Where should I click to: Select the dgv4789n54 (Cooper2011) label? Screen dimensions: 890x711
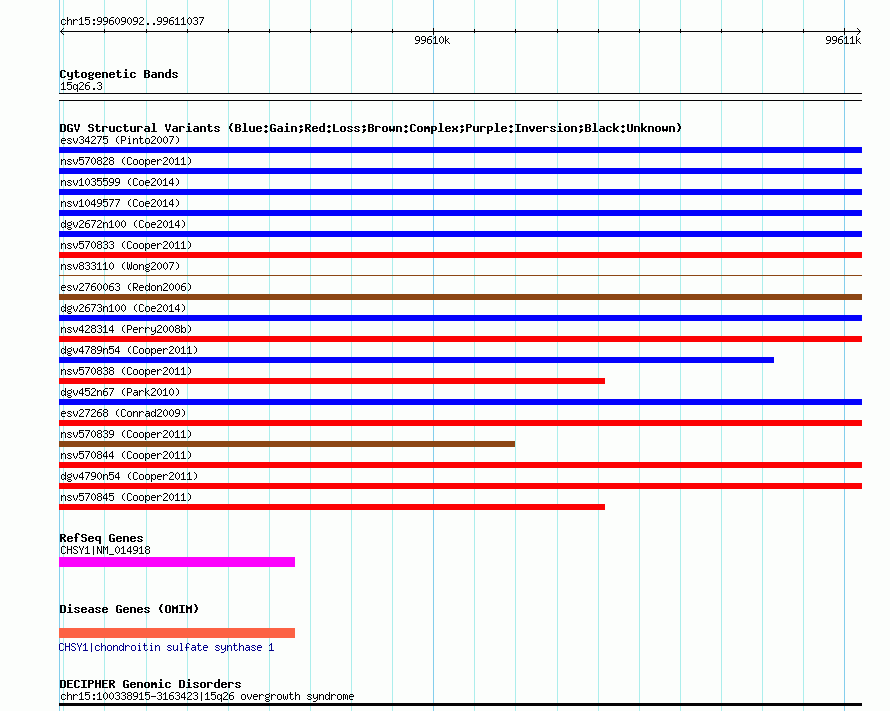129,350
